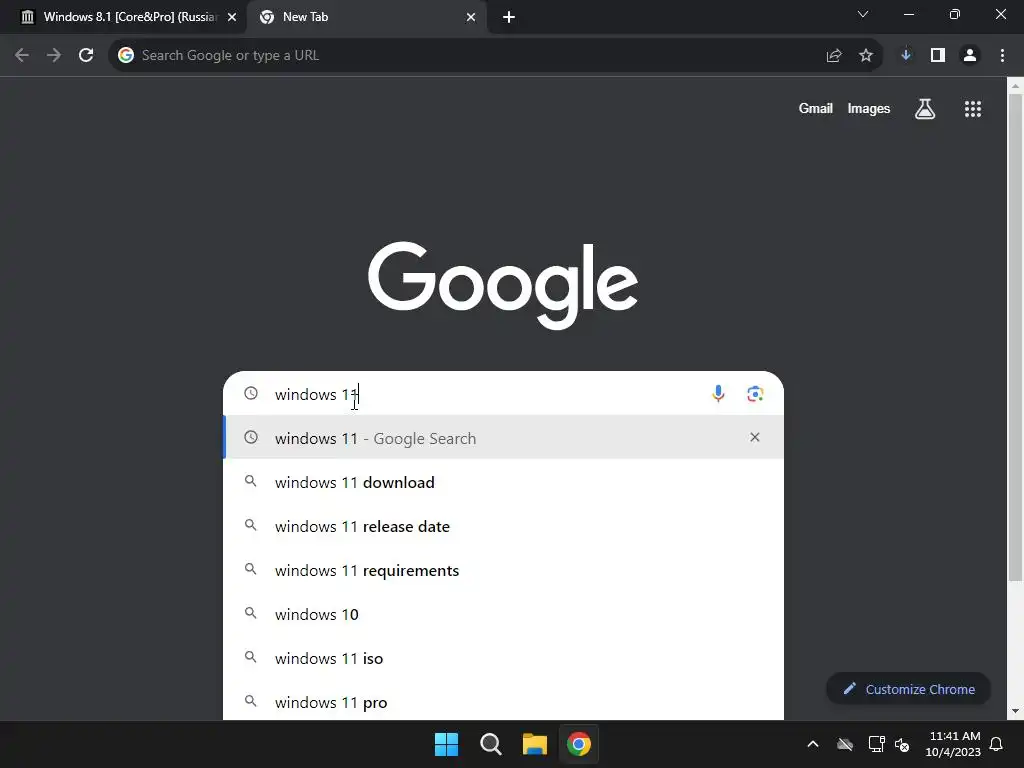Click the network status tray icon
This screenshot has height=768, width=1024.
[x=876, y=744]
